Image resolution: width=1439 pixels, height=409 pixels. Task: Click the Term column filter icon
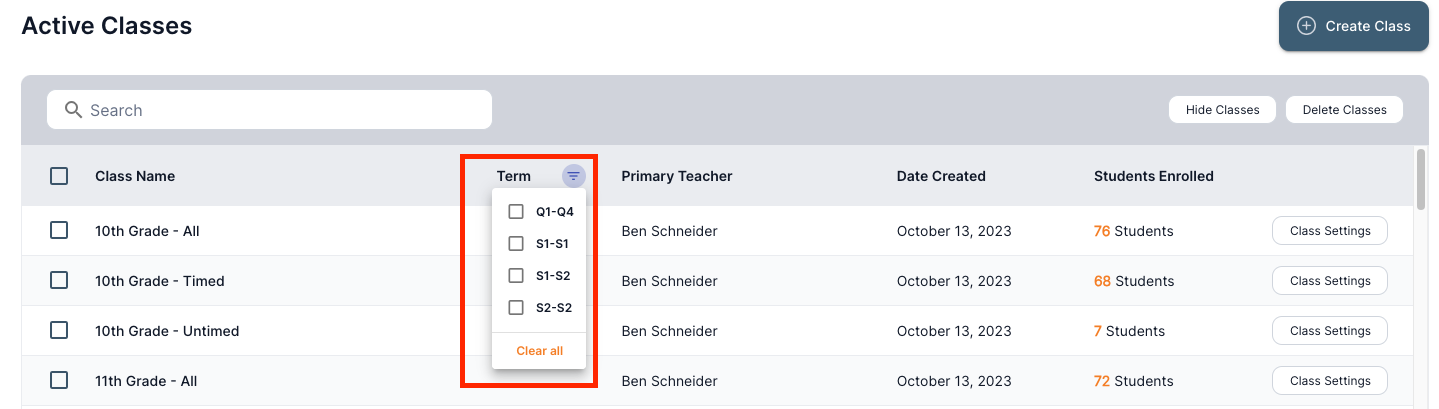click(573, 176)
